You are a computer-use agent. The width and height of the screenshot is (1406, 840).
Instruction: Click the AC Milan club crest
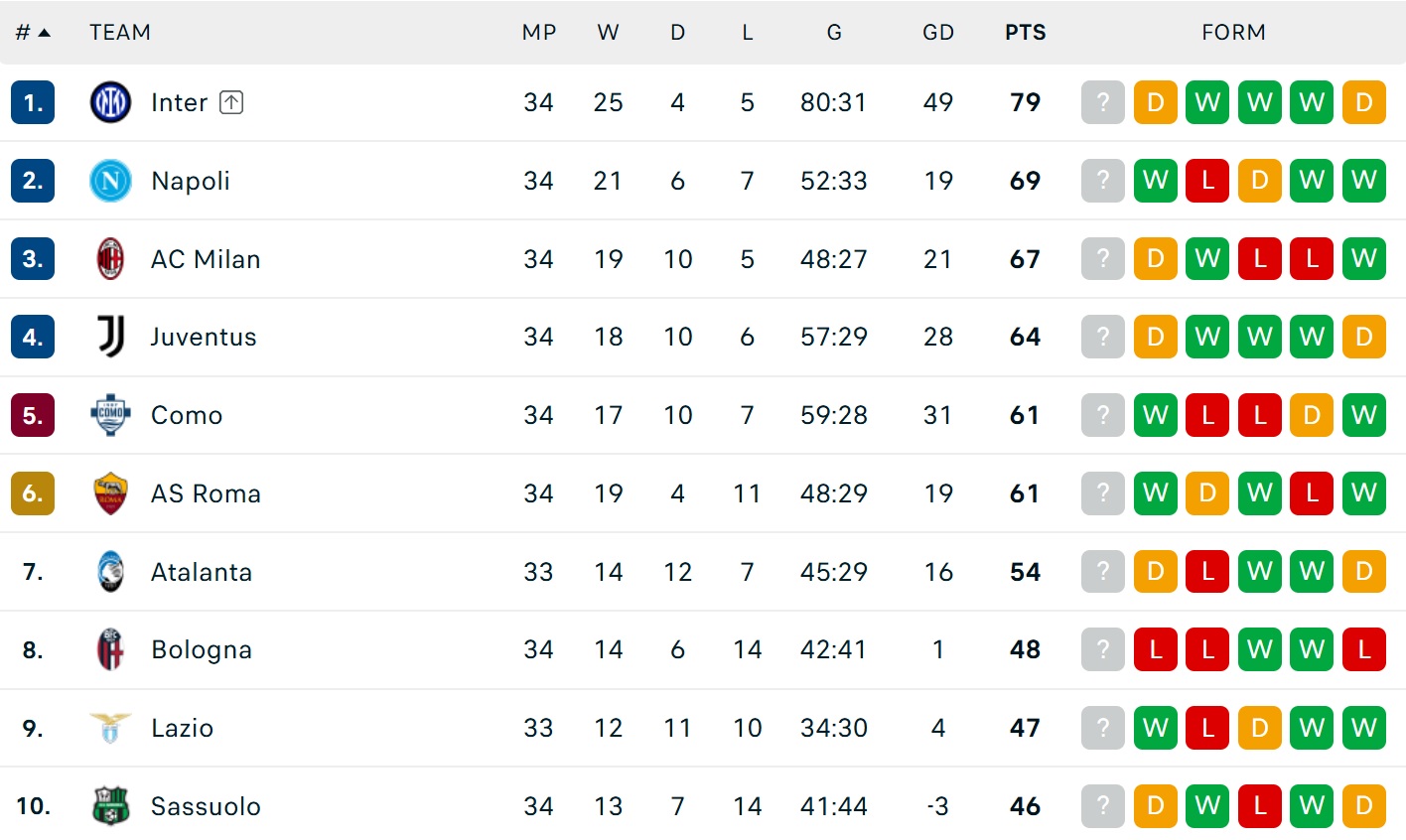coord(110,259)
